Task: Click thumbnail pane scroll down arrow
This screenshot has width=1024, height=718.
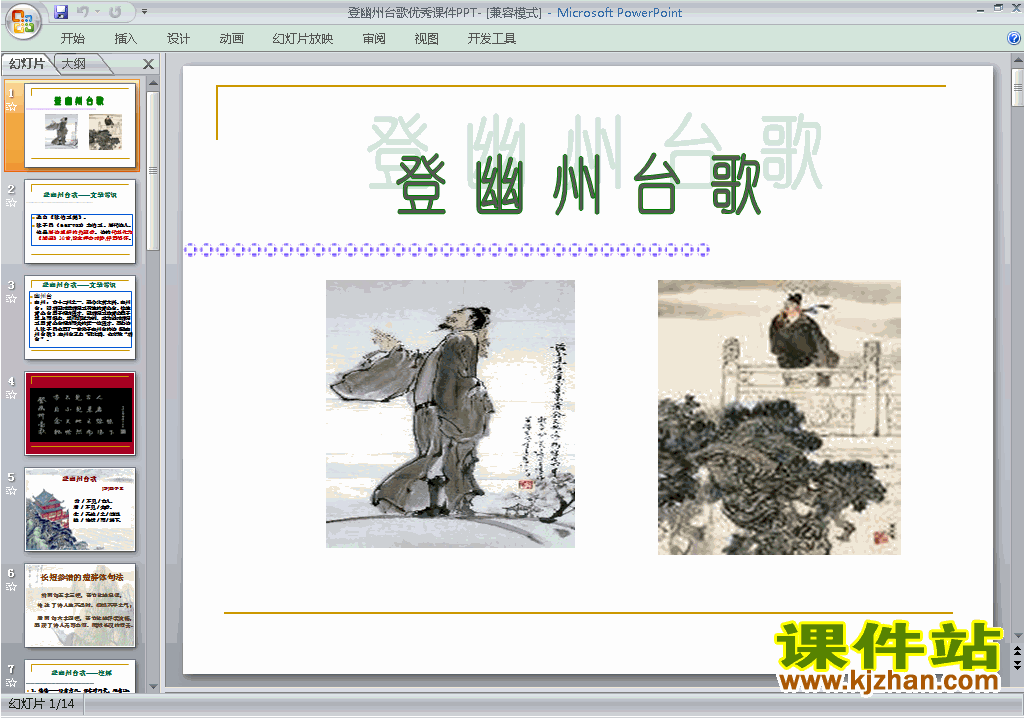Action: [x=153, y=687]
